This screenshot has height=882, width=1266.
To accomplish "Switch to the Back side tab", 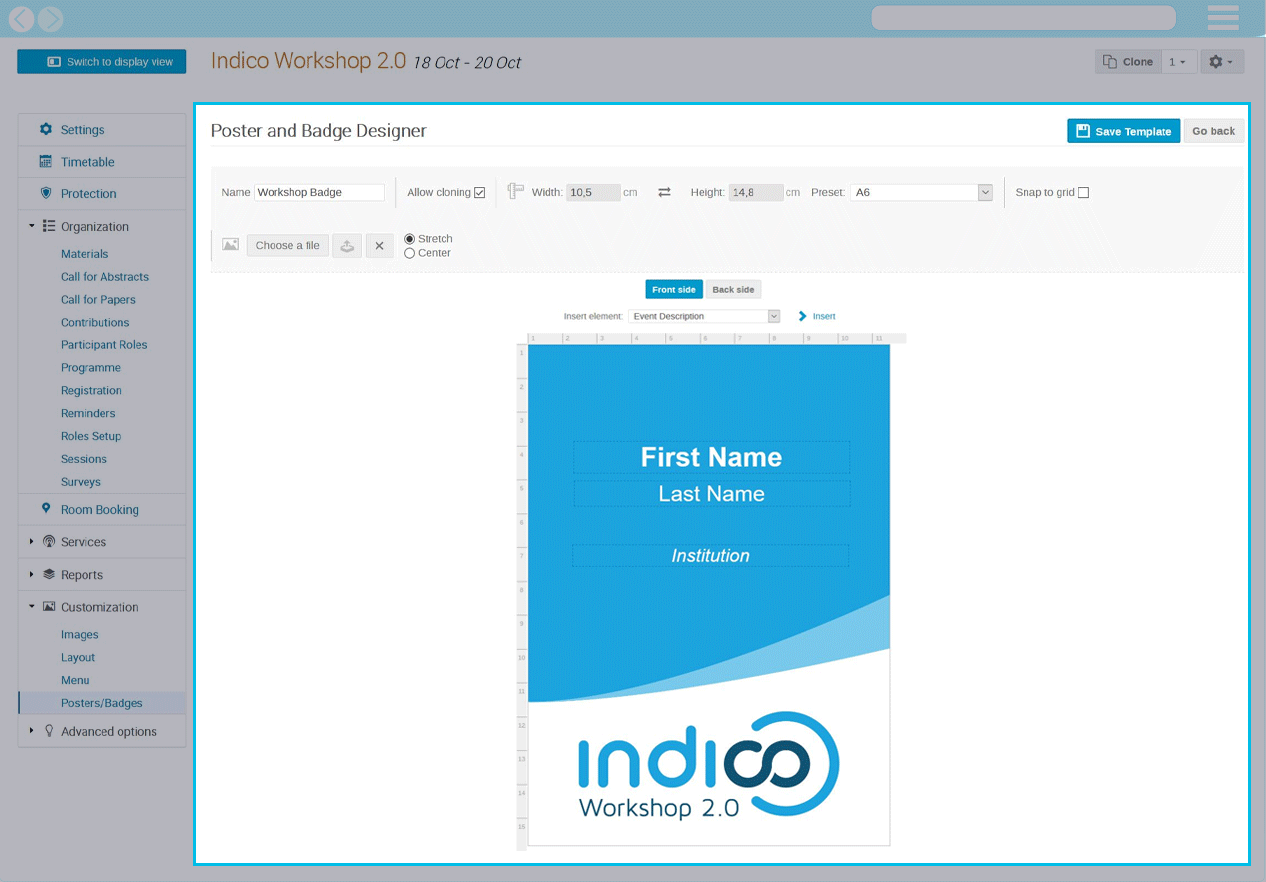I will [733, 290].
